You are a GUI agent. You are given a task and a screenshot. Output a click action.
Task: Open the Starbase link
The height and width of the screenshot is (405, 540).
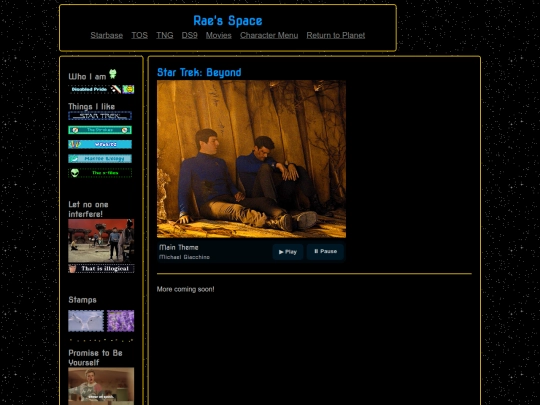coord(106,35)
